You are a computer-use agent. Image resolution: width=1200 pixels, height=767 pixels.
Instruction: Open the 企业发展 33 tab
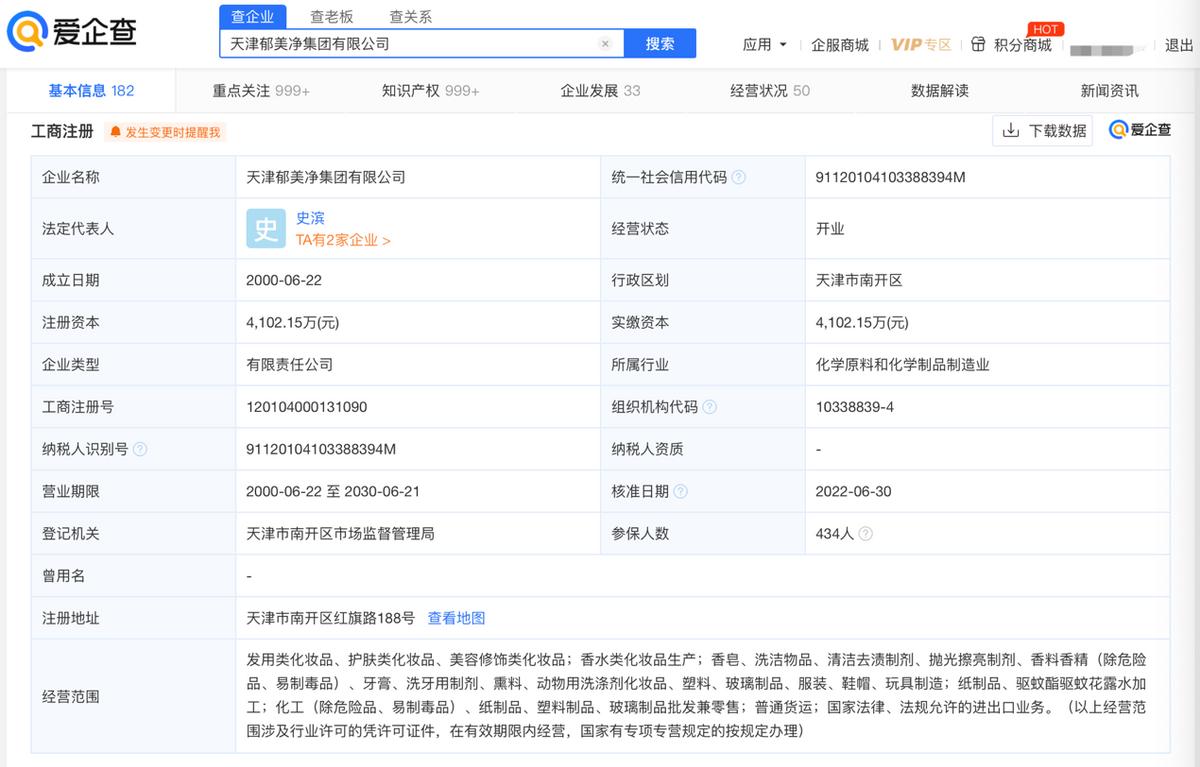[x=600, y=90]
